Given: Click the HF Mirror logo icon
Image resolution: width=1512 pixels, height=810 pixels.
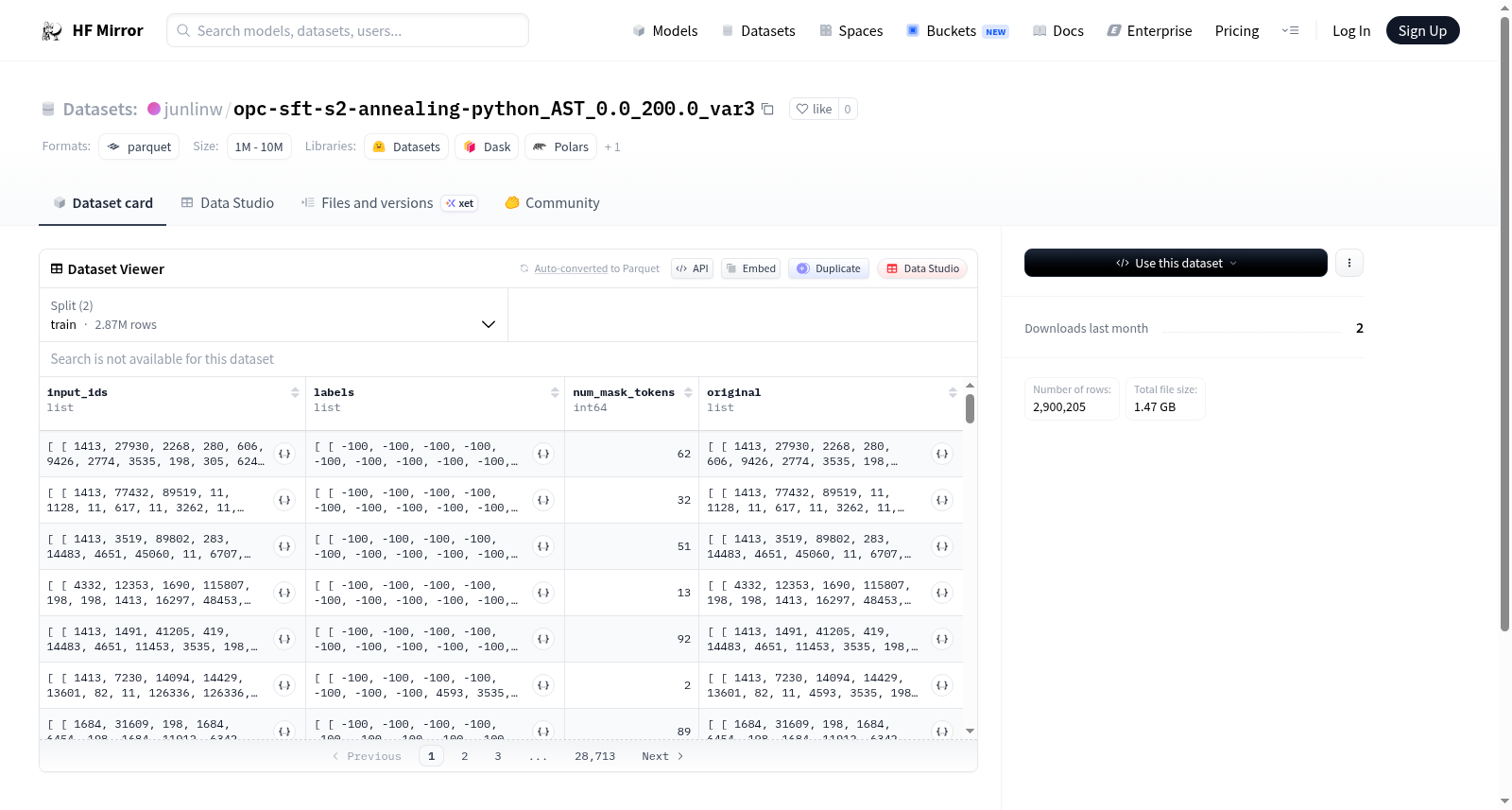Looking at the screenshot, I should click(x=52, y=31).
